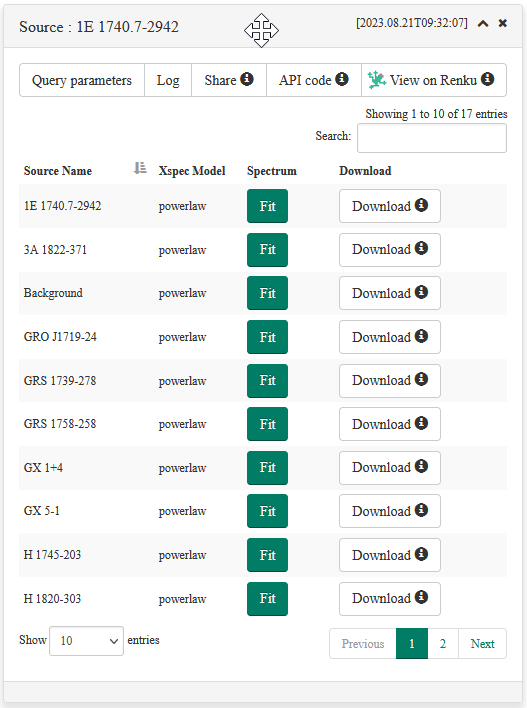This screenshot has width=527, height=708.
Task: Fit spectrum for the Background row
Action: point(267,293)
